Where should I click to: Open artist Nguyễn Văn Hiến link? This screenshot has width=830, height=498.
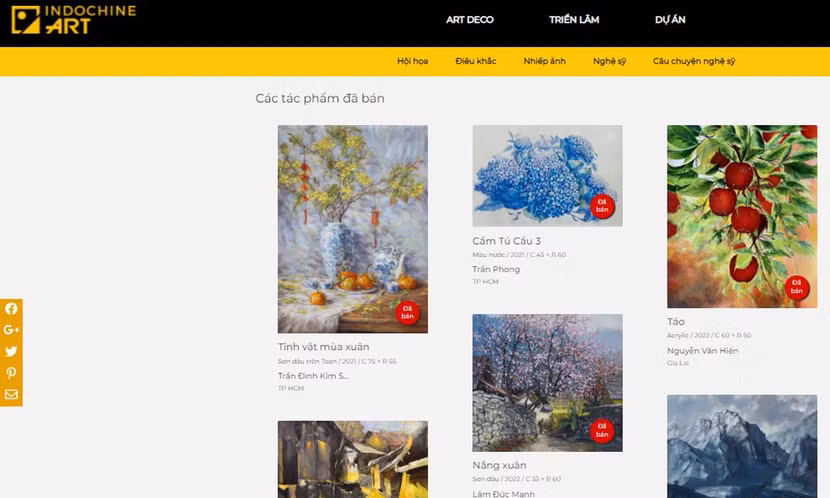point(702,350)
